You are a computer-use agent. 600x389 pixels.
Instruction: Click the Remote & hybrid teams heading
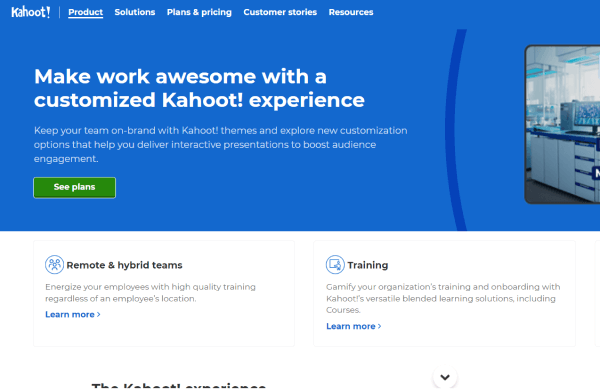[x=124, y=265]
